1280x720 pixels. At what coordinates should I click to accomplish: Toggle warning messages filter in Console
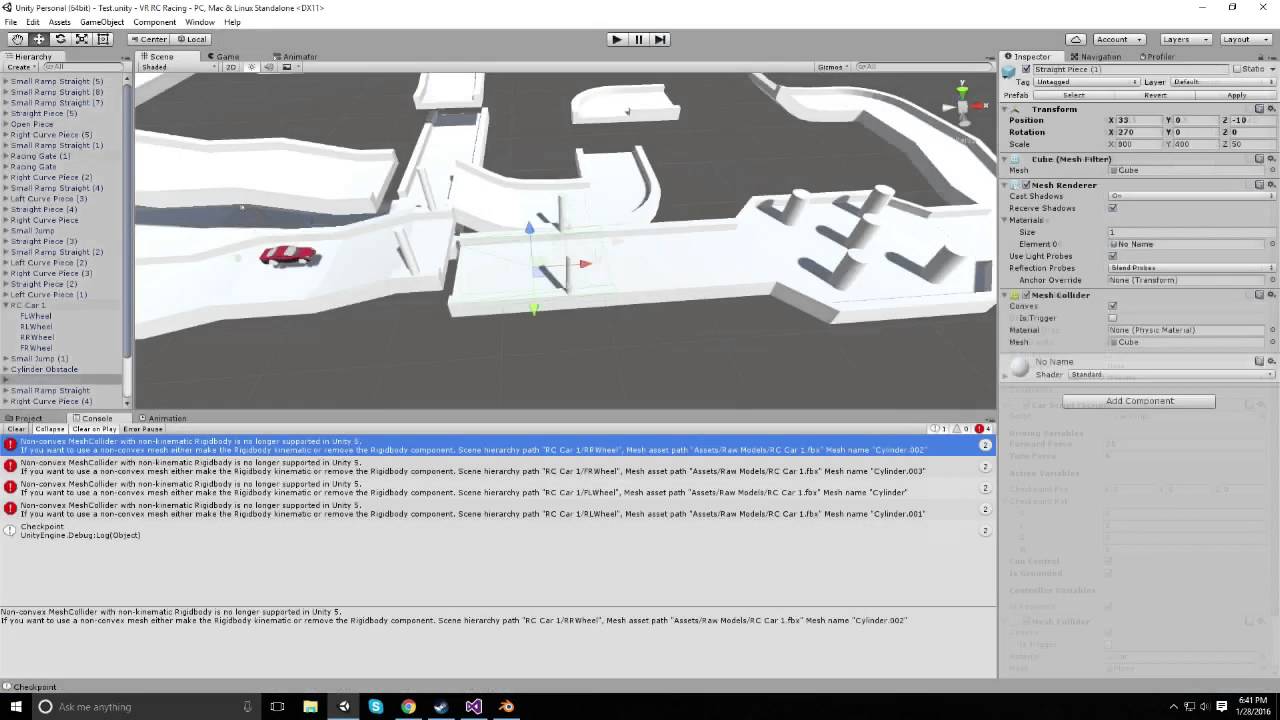pos(960,429)
